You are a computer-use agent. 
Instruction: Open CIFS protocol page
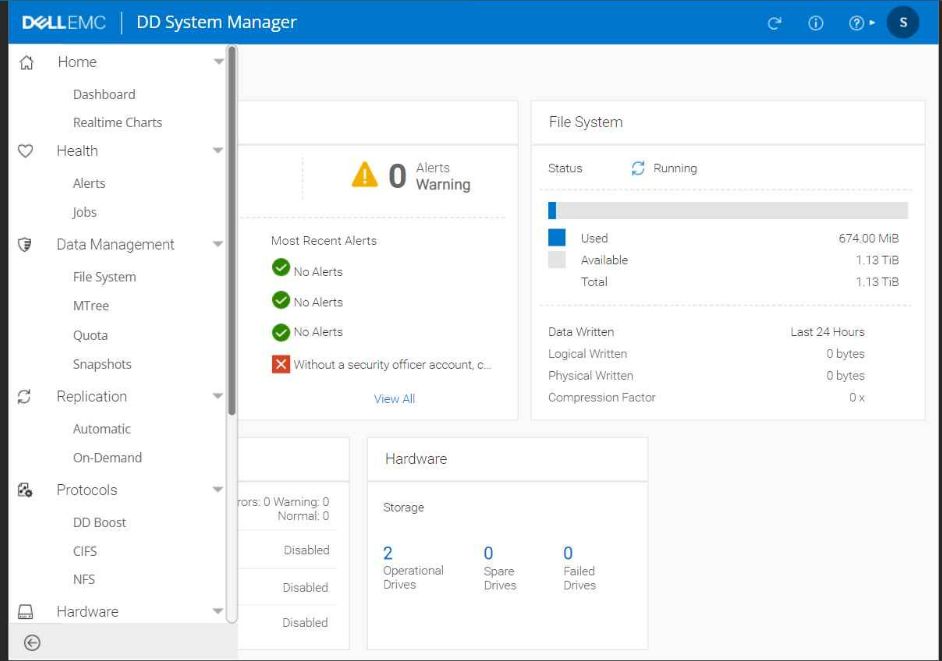click(85, 552)
